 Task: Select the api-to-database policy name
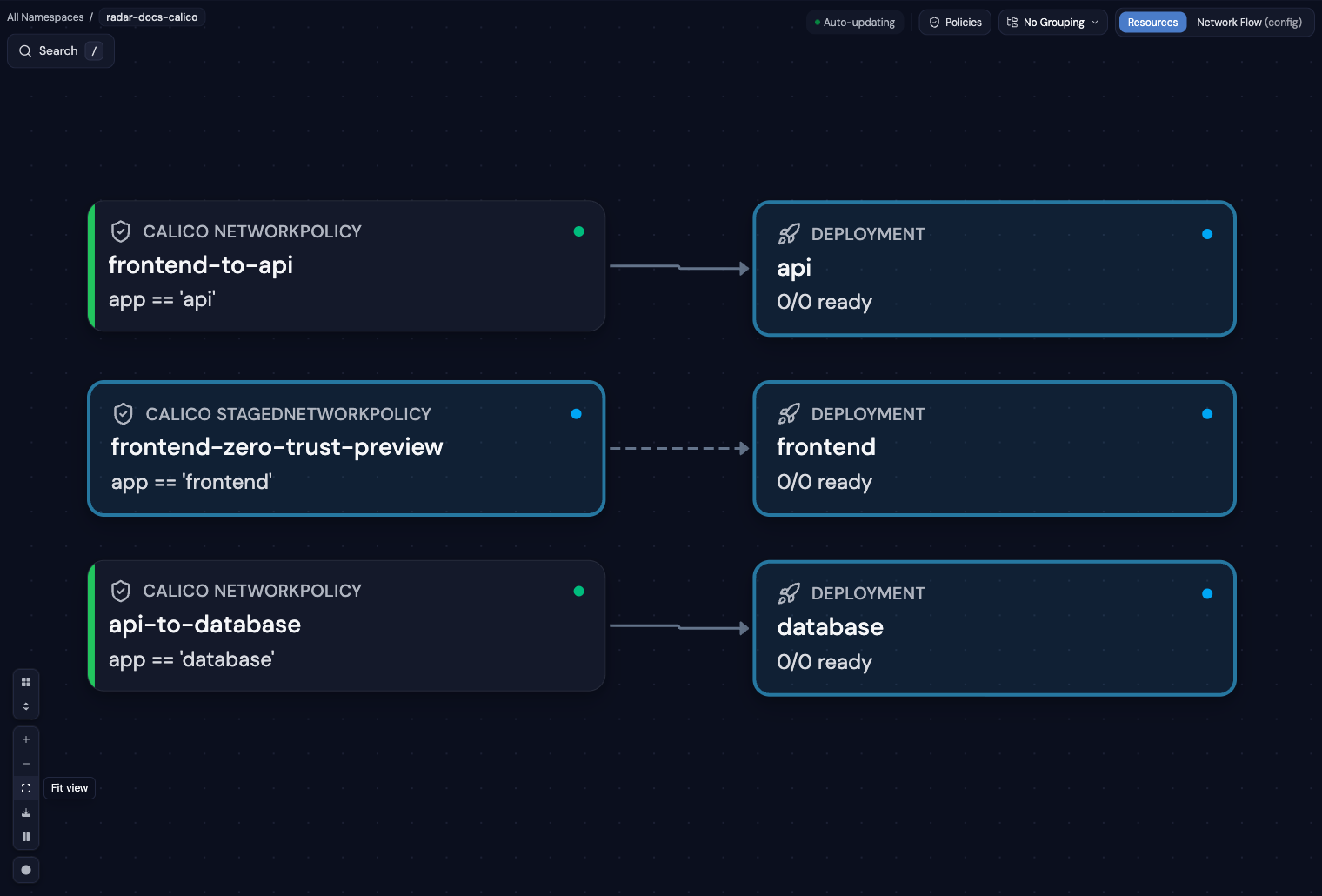pos(205,625)
